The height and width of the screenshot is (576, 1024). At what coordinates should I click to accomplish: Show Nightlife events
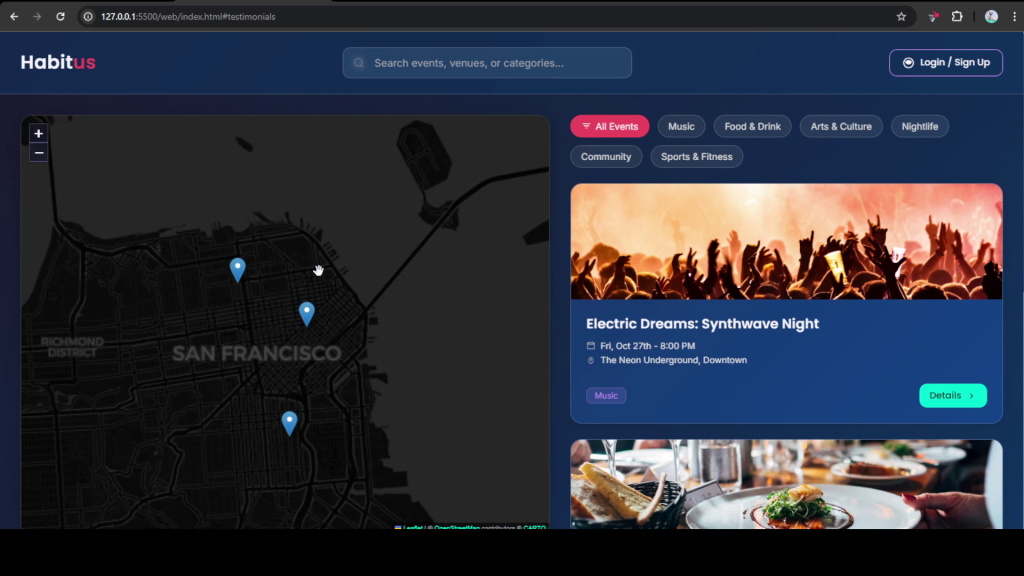tap(920, 127)
